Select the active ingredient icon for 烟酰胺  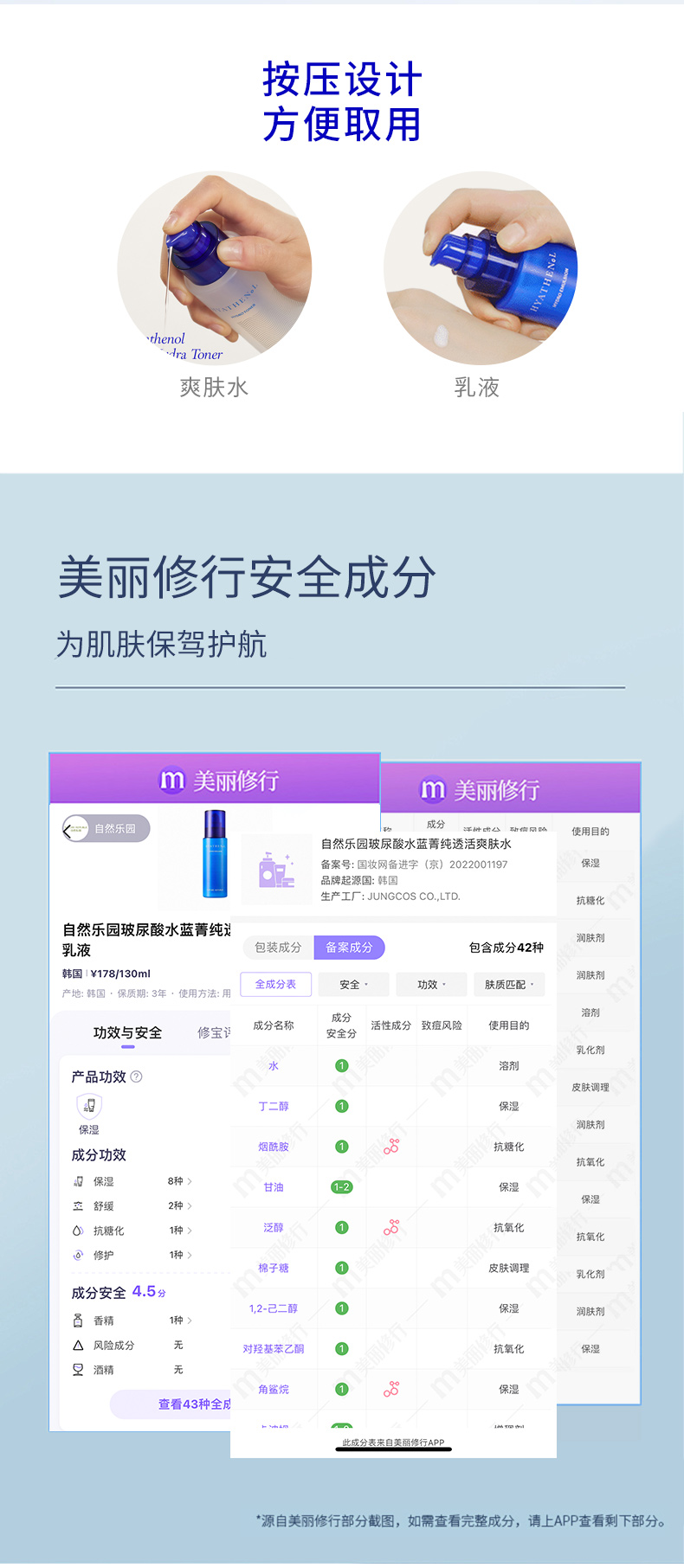391,1147
